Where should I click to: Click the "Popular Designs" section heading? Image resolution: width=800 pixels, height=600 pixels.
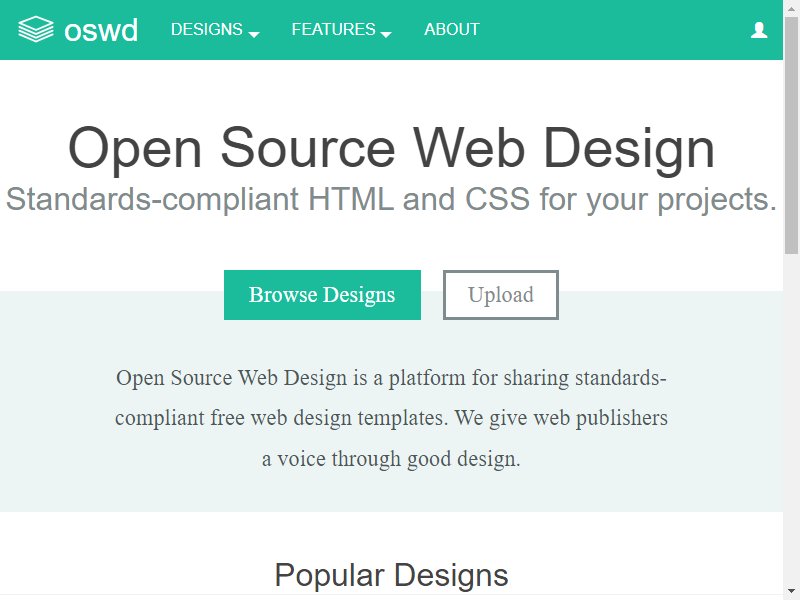pyautogui.click(x=391, y=576)
